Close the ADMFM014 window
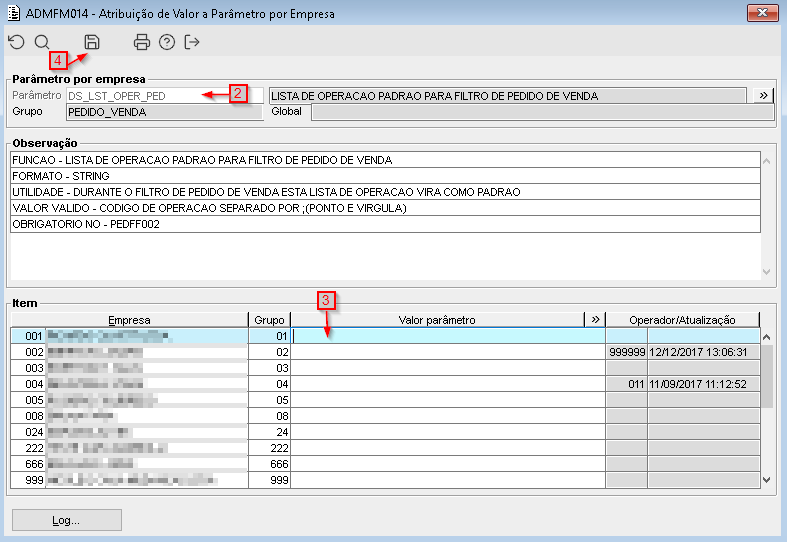The height and width of the screenshot is (542, 787). click(x=762, y=13)
